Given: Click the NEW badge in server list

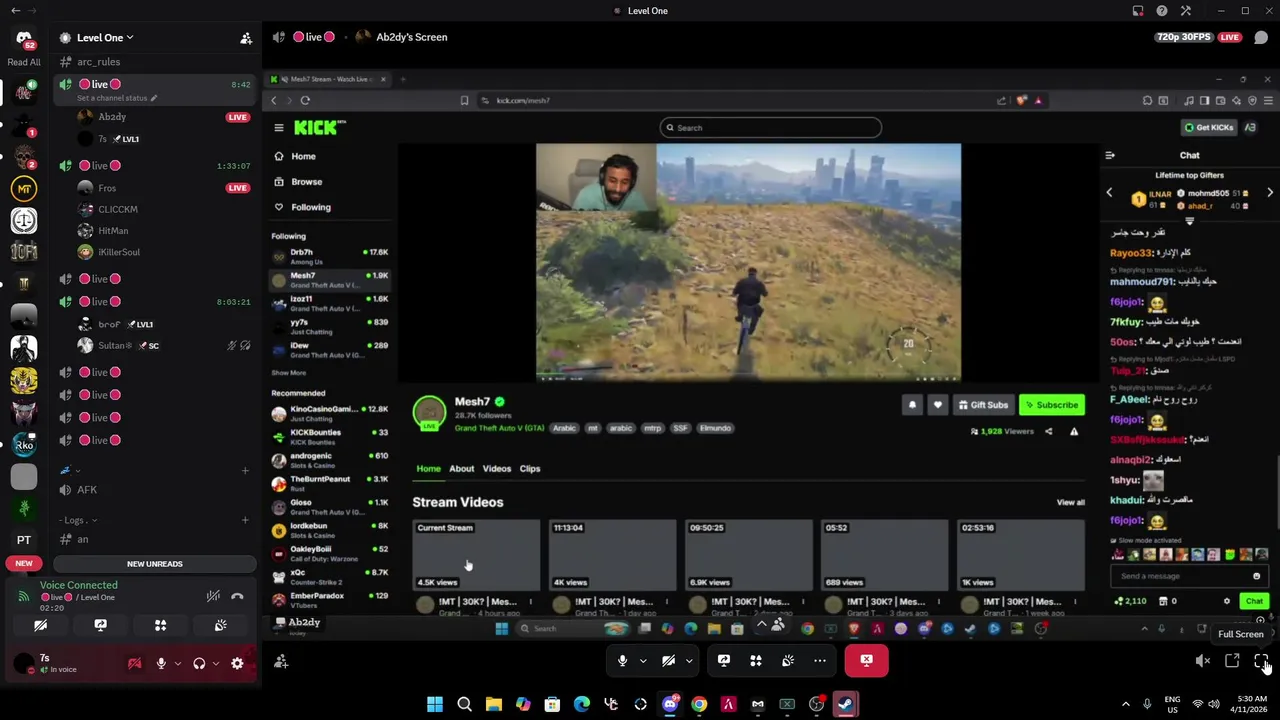Looking at the screenshot, I should click(x=24, y=563).
